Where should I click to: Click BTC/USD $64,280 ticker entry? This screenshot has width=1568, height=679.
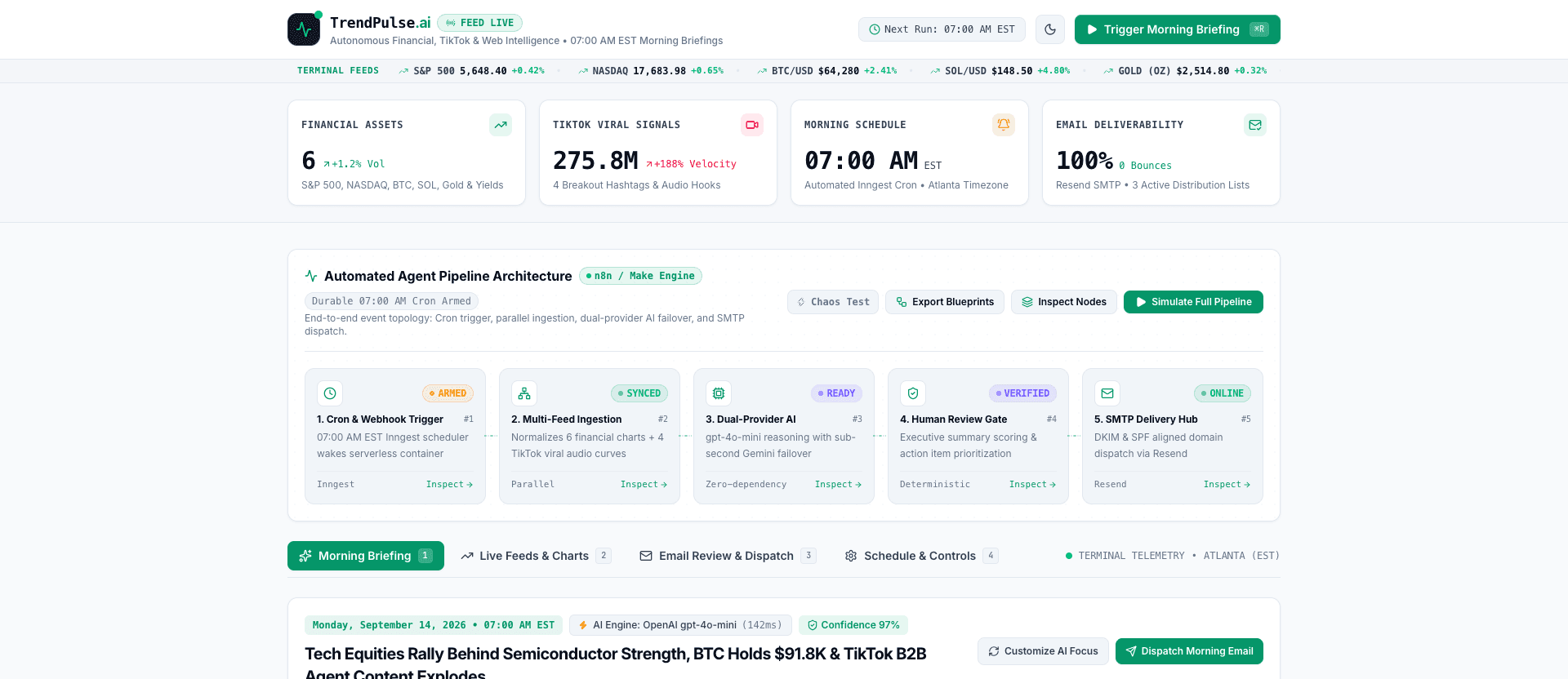[826, 71]
